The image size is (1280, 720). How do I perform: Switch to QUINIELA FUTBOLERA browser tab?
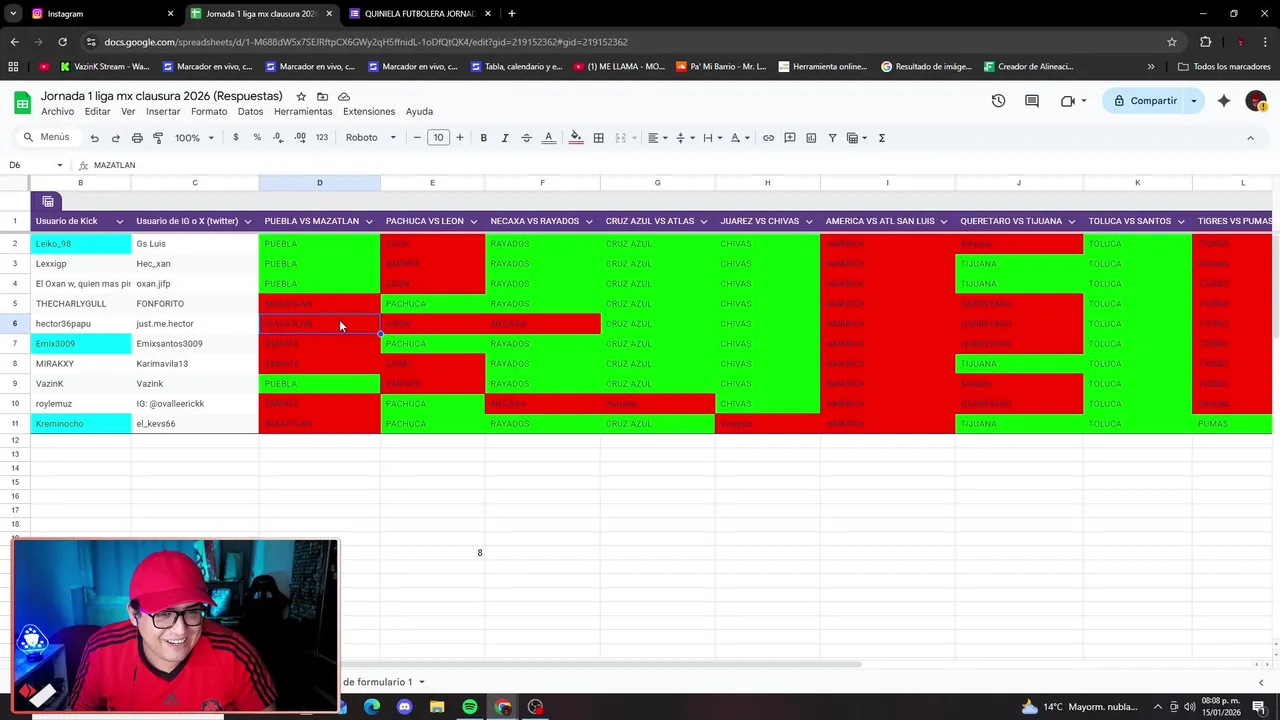click(x=418, y=14)
